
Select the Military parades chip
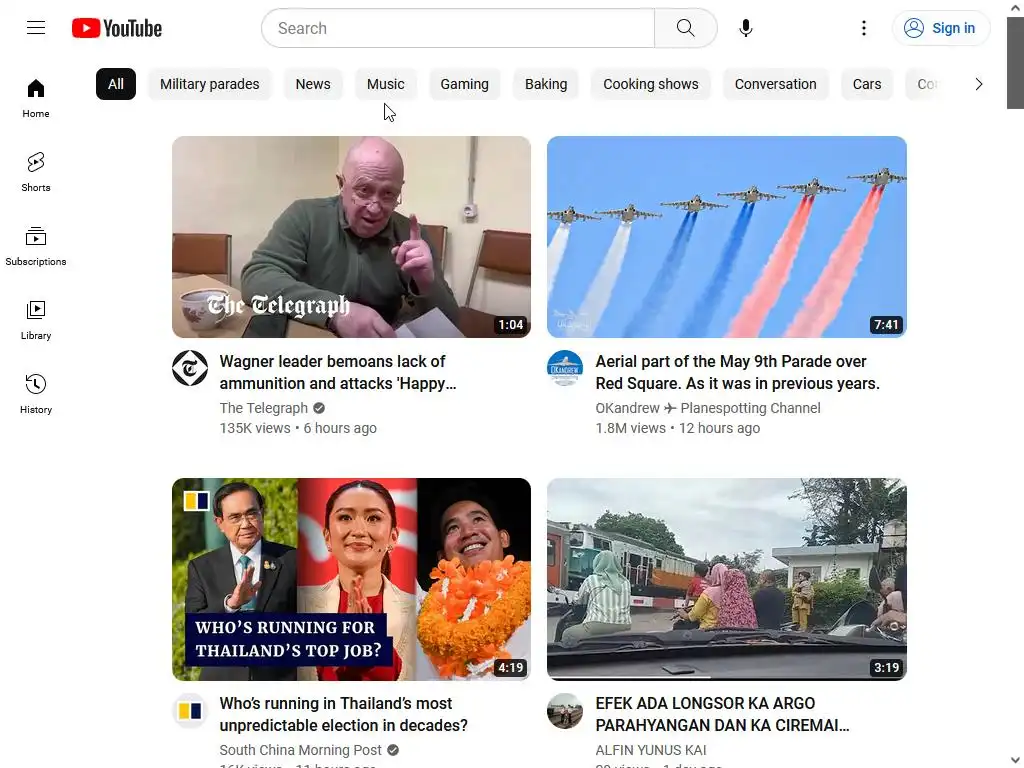tap(210, 84)
